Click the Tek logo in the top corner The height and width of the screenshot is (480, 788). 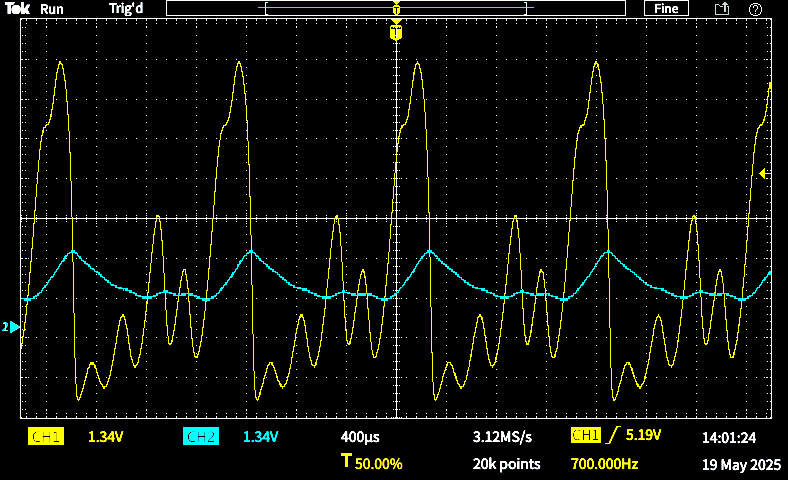click(x=17, y=9)
